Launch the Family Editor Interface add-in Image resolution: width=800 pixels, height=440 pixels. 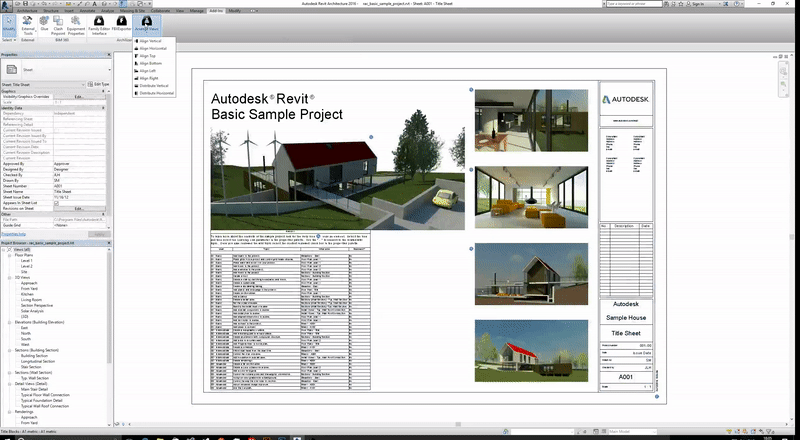(99, 25)
